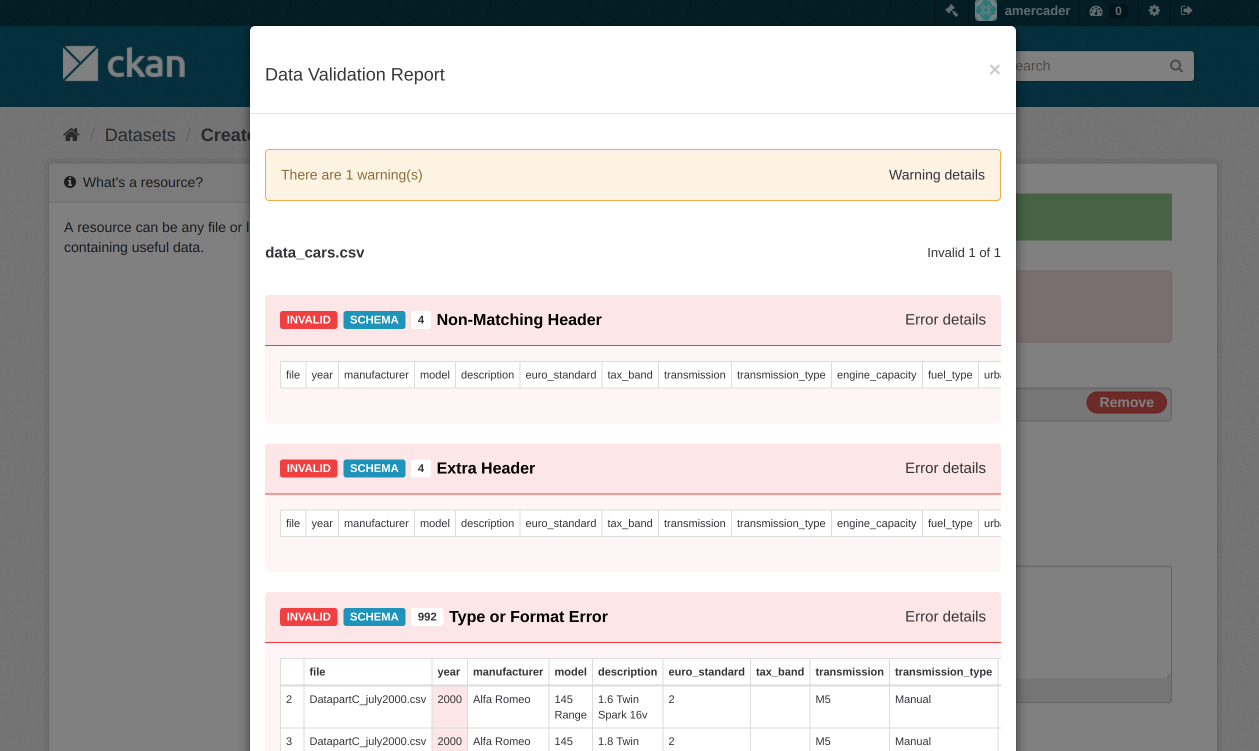Show Error details for Type or Format Error
Viewport: 1259px width, 751px height.
[945, 617]
